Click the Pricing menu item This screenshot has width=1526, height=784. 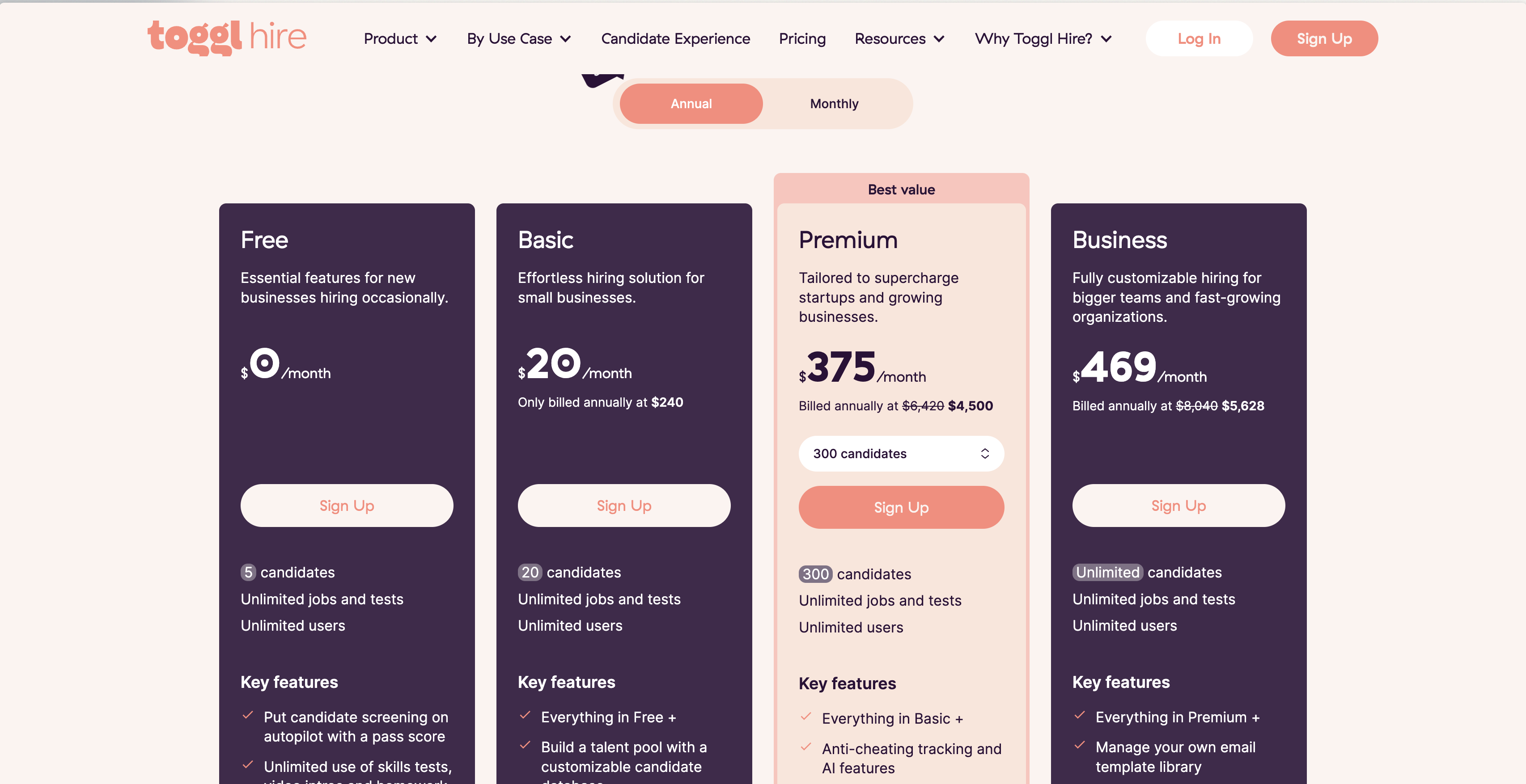[802, 38]
